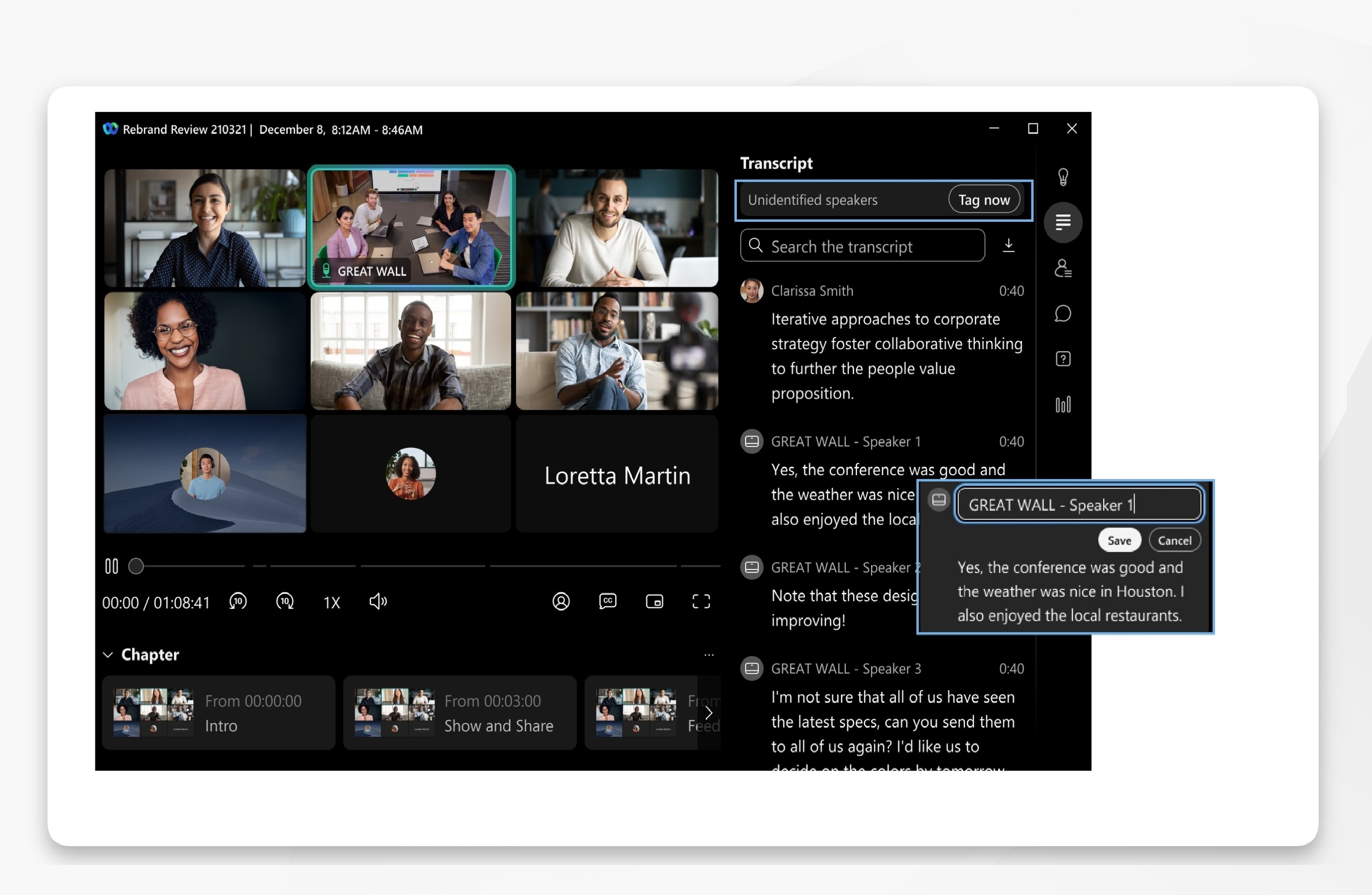
Task: Save the speaker name
Action: (1119, 541)
